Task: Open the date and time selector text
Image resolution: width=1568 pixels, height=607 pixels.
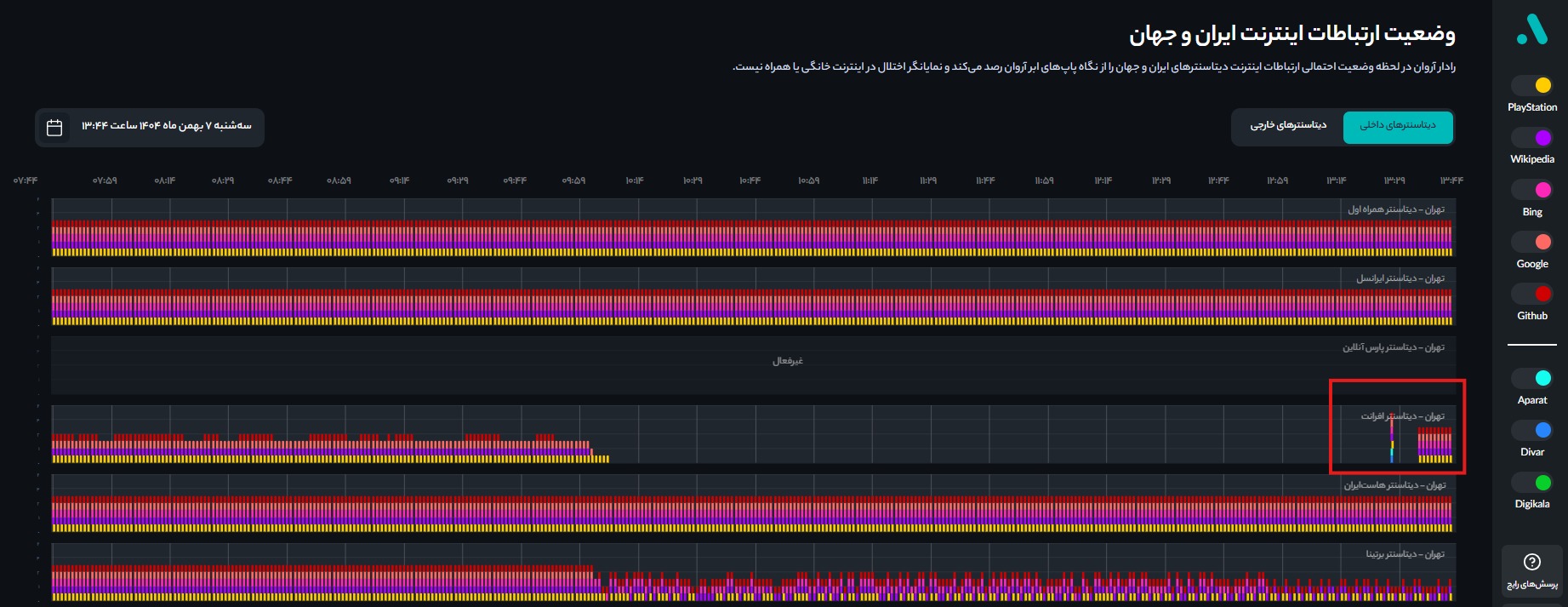Action: click(167, 126)
